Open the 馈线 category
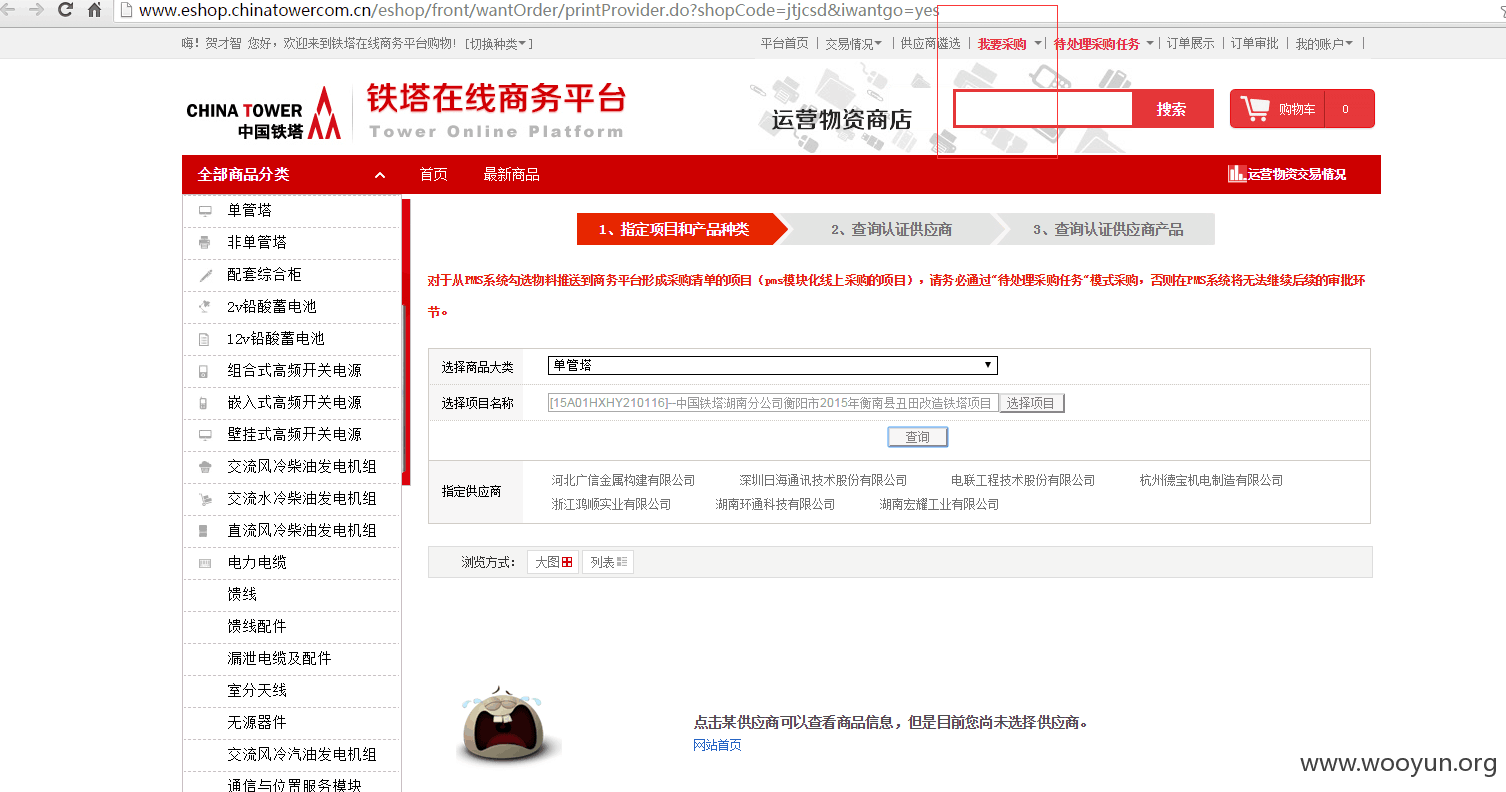Viewport: 1506px width, 792px height. (242, 594)
